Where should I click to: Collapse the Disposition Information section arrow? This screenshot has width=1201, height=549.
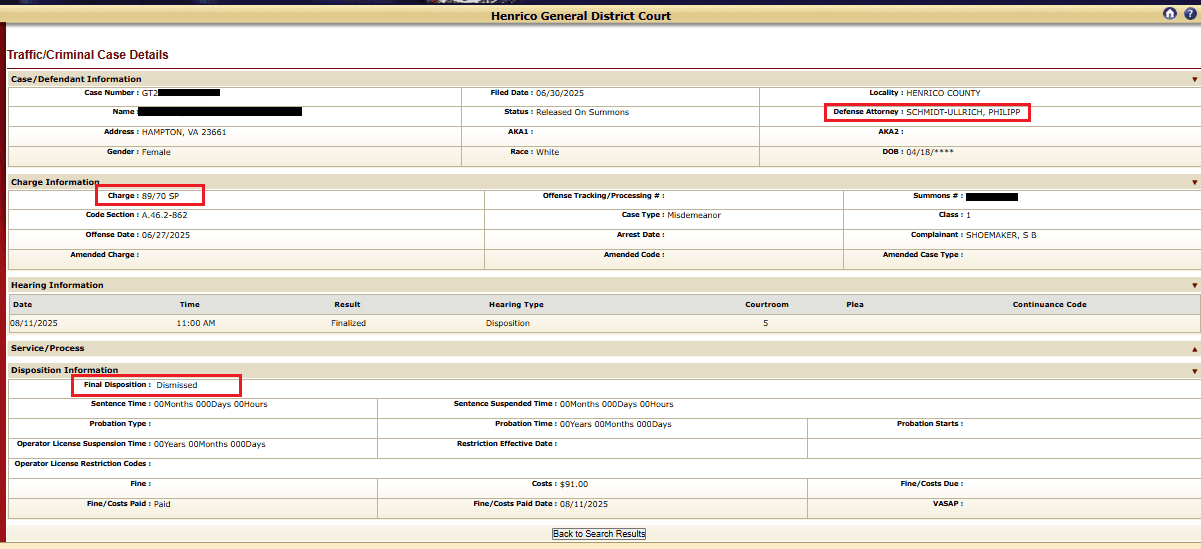pos(1194,371)
